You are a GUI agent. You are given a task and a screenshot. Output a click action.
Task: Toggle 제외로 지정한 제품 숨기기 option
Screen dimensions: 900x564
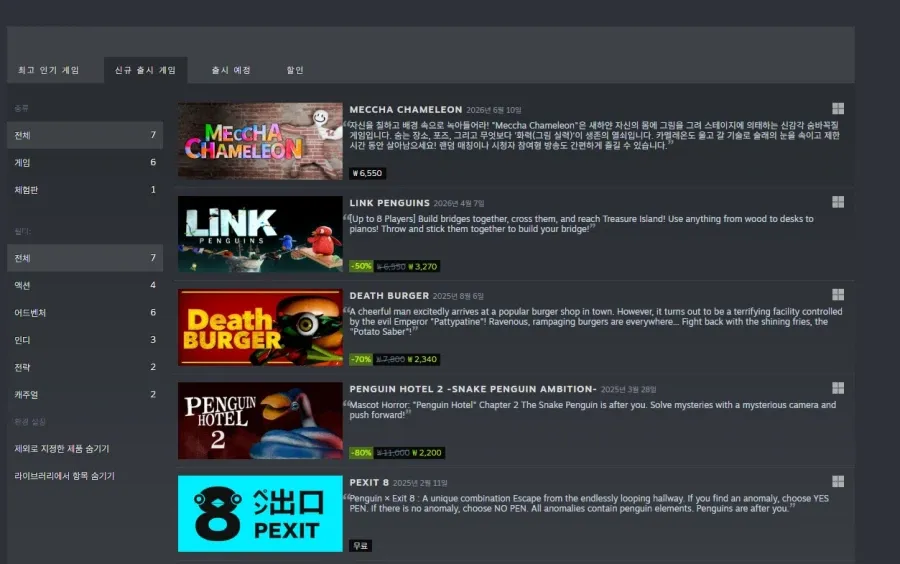tap(61, 449)
